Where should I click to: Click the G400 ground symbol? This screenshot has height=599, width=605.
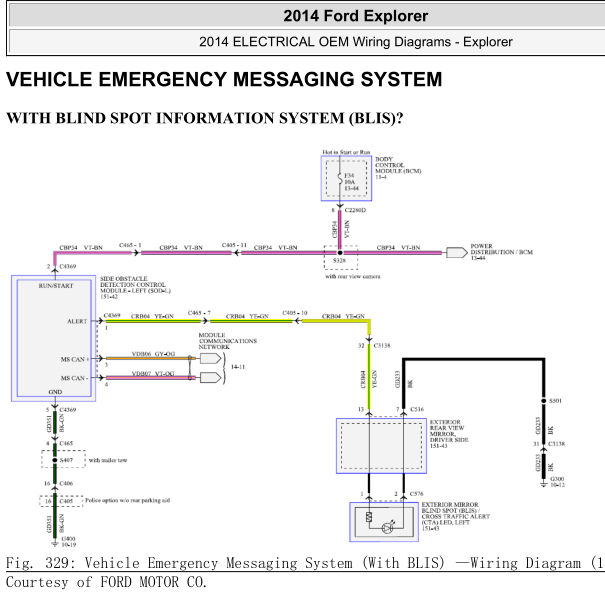55,543
